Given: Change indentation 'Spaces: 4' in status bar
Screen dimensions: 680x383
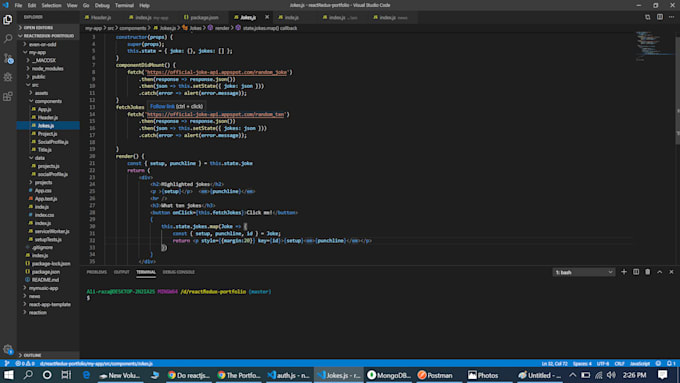Looking at the screenshot, I should 582,363.
